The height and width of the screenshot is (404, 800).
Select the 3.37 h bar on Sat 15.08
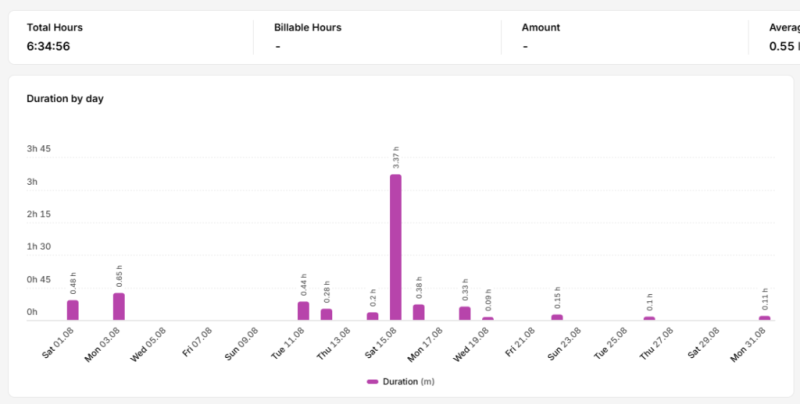[395, 247]
